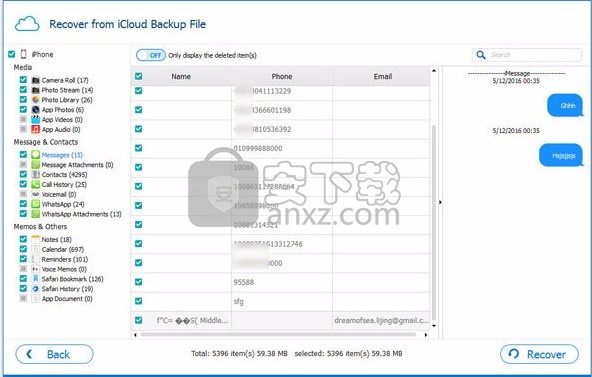The width and height of the screenshot is (592, 377).
Task: Click the Photo Library icon
Action: [35, 100]
